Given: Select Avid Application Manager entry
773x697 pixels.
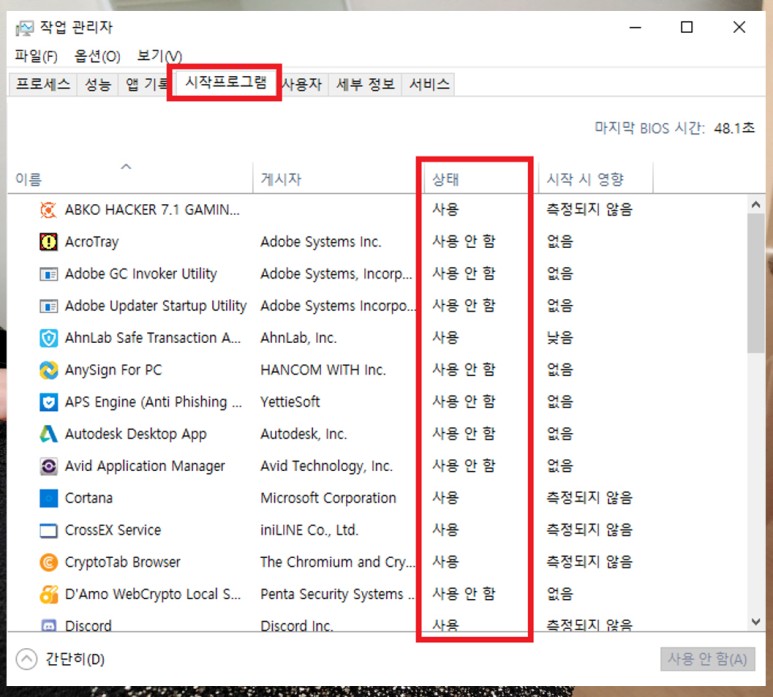Looking at the screenshot, I should (x=144, y=466).
